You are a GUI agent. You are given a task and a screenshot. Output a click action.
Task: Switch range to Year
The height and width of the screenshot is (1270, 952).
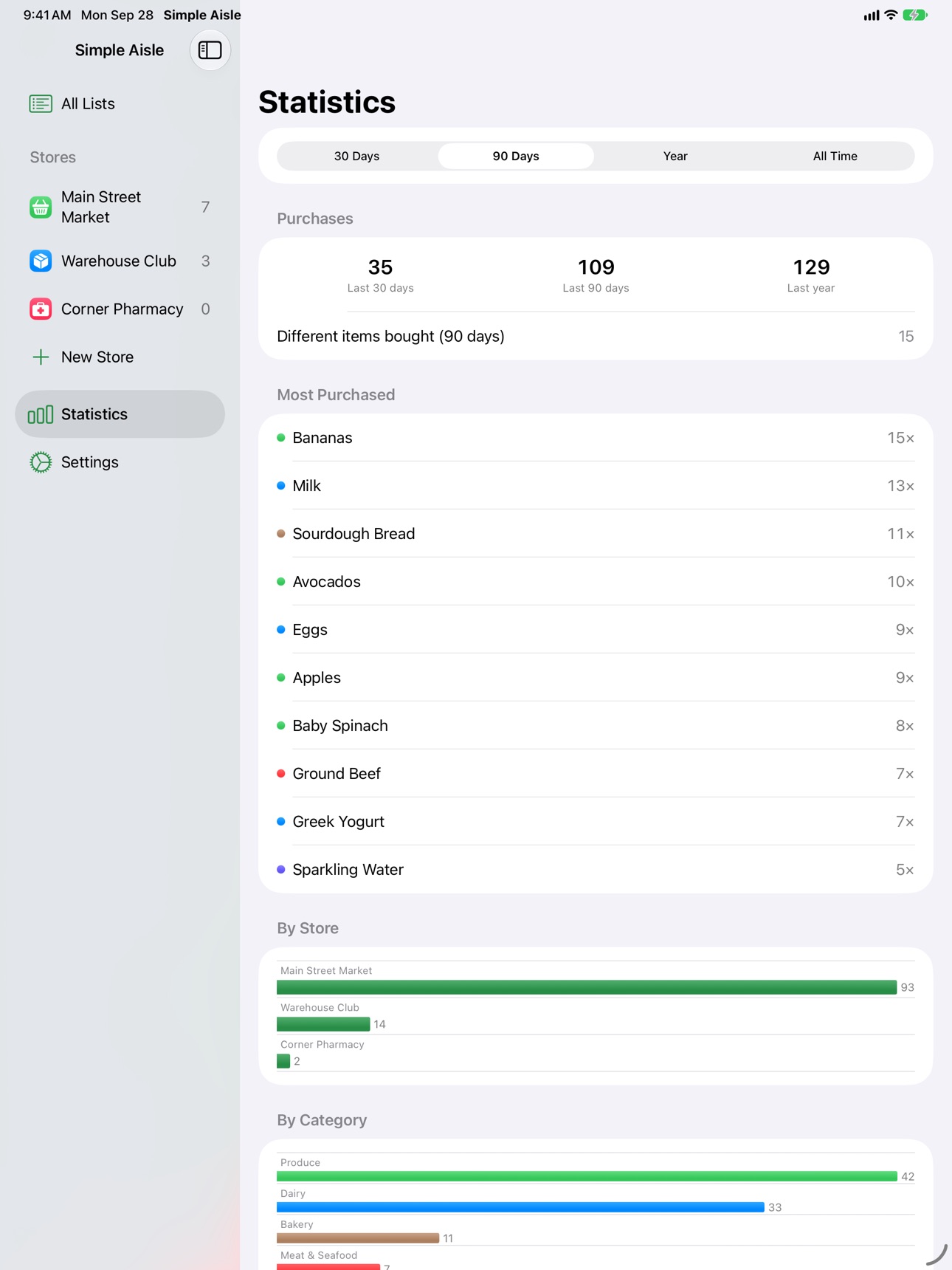[675, 156]
